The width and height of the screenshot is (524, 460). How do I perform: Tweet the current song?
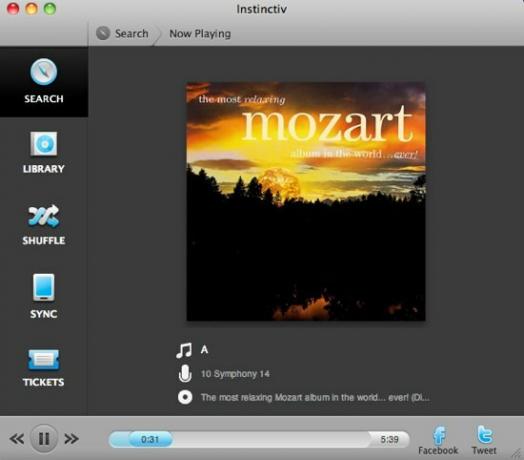pos(484,441)
